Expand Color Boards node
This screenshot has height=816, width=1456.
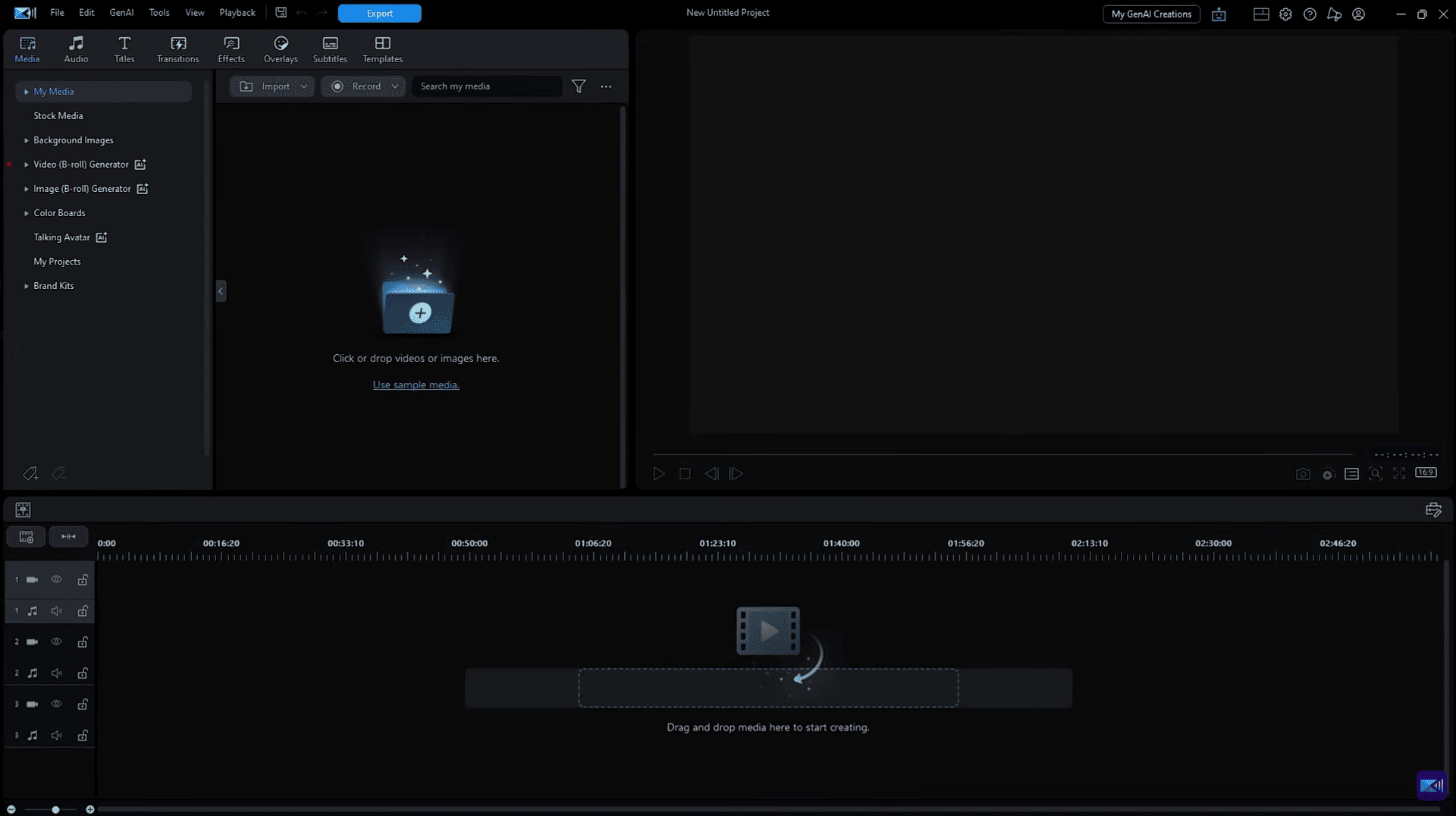pyautogui.click(x=27, y=213)
